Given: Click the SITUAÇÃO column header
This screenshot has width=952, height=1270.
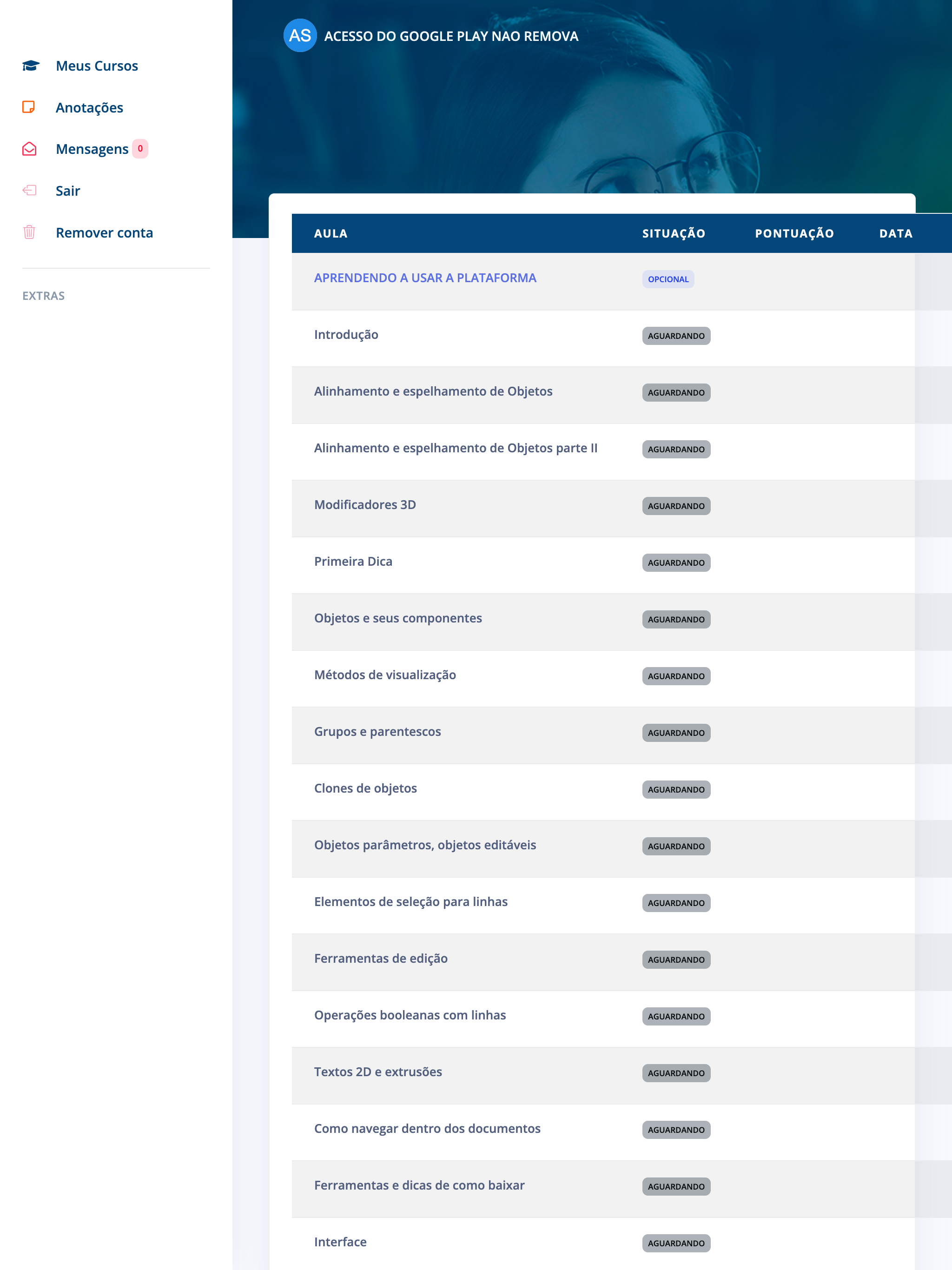Looking at the screenshot, I should click(x=674, y=234).
